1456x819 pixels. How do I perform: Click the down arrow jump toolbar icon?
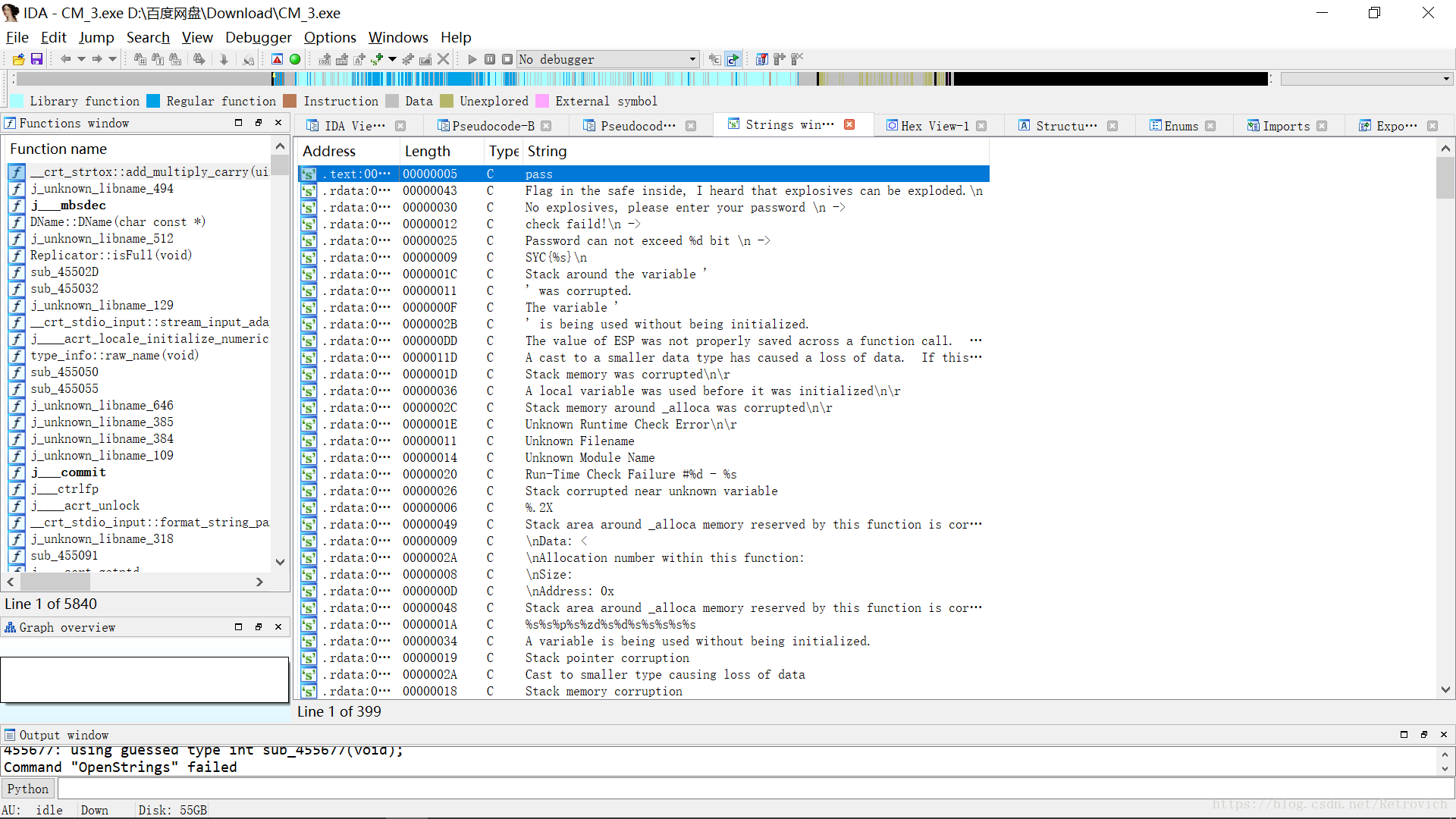click(x=224, y=59)
